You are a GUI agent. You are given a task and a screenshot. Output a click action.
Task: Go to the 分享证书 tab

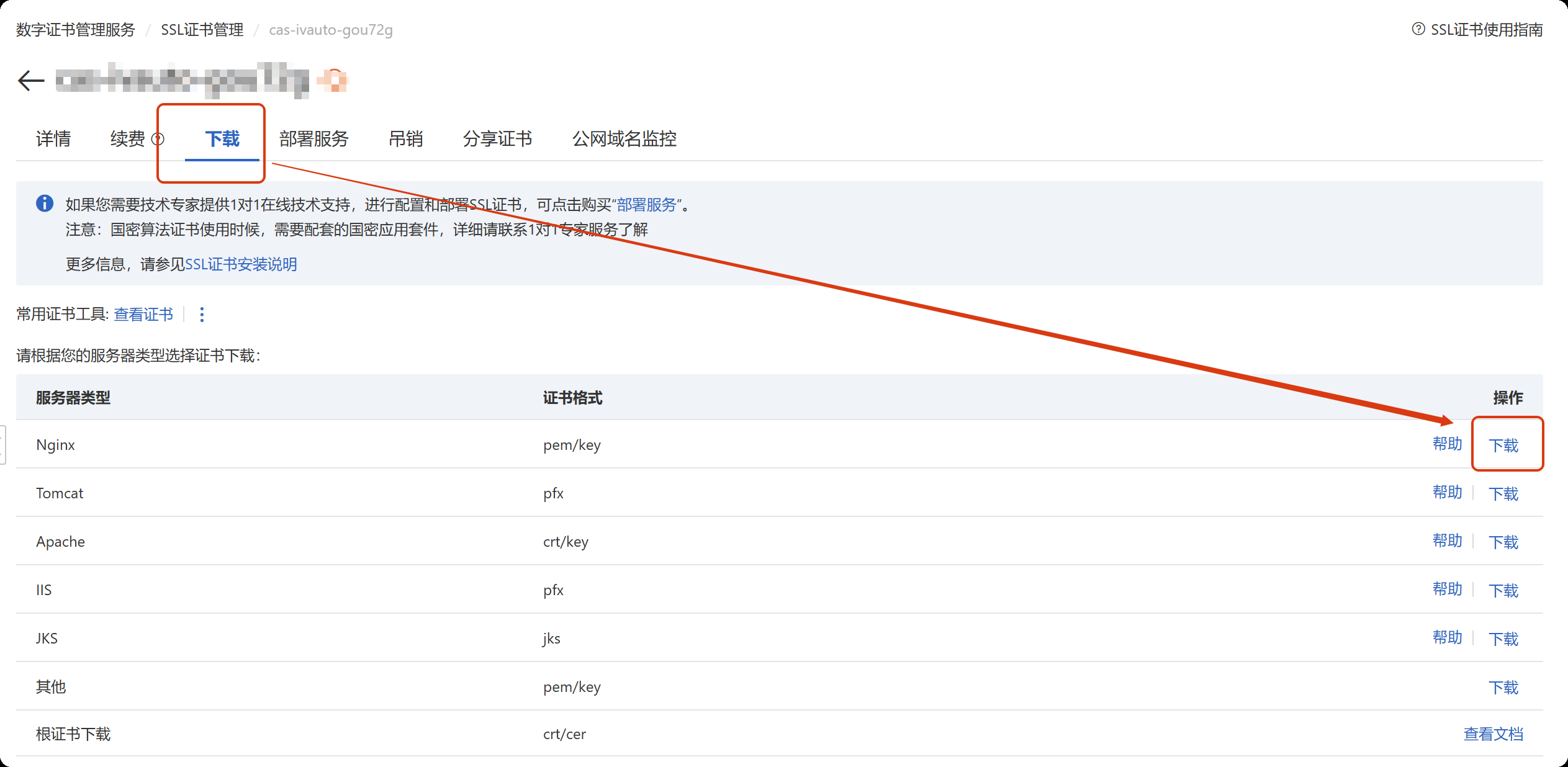(x=497, y=139)
